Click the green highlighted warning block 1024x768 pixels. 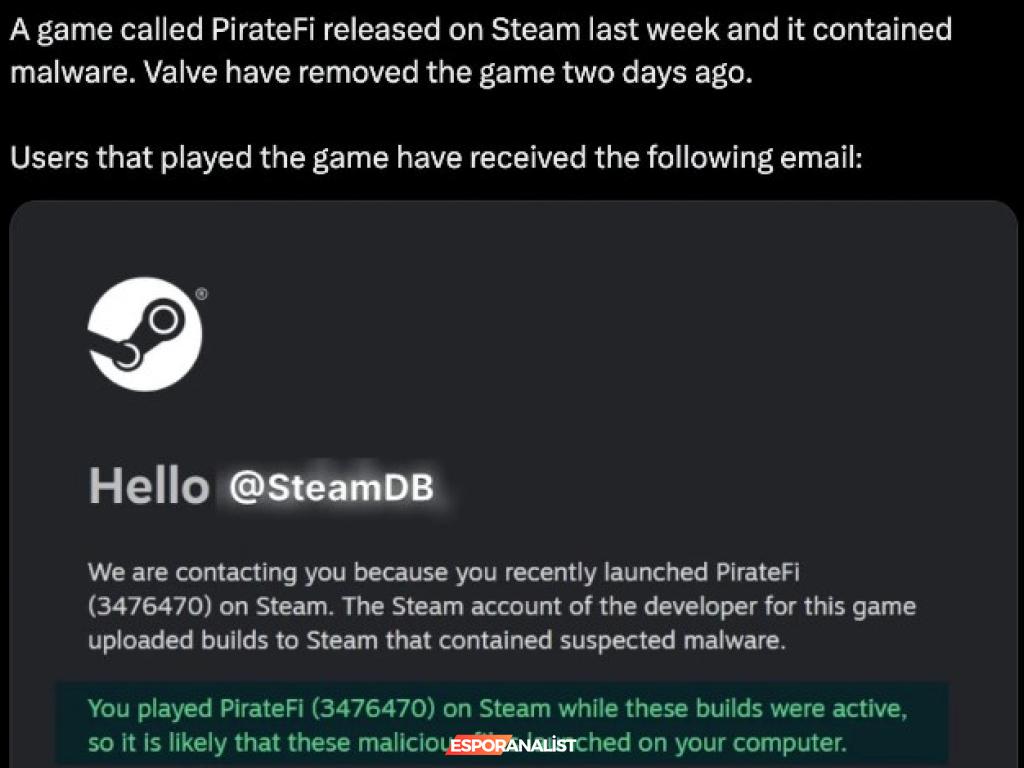pyautogui.click(x=502, y=724)
